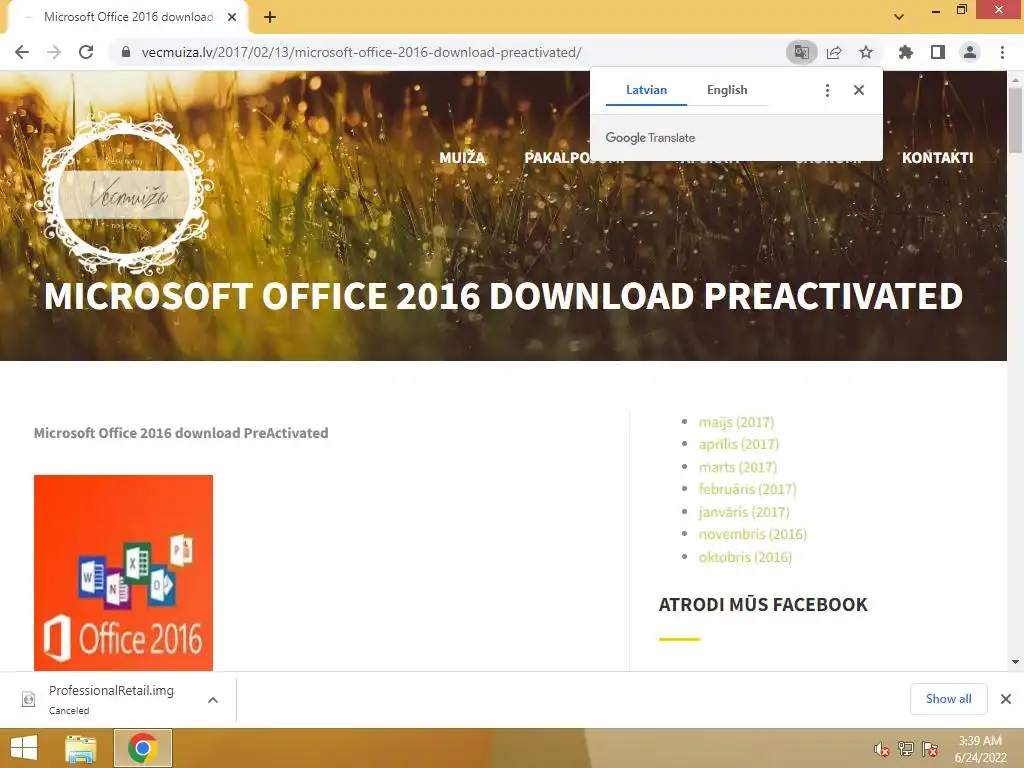Share this page using the share icon
Image resolution: width=1024 pixels, height=768 pixels.
point(834,52)
